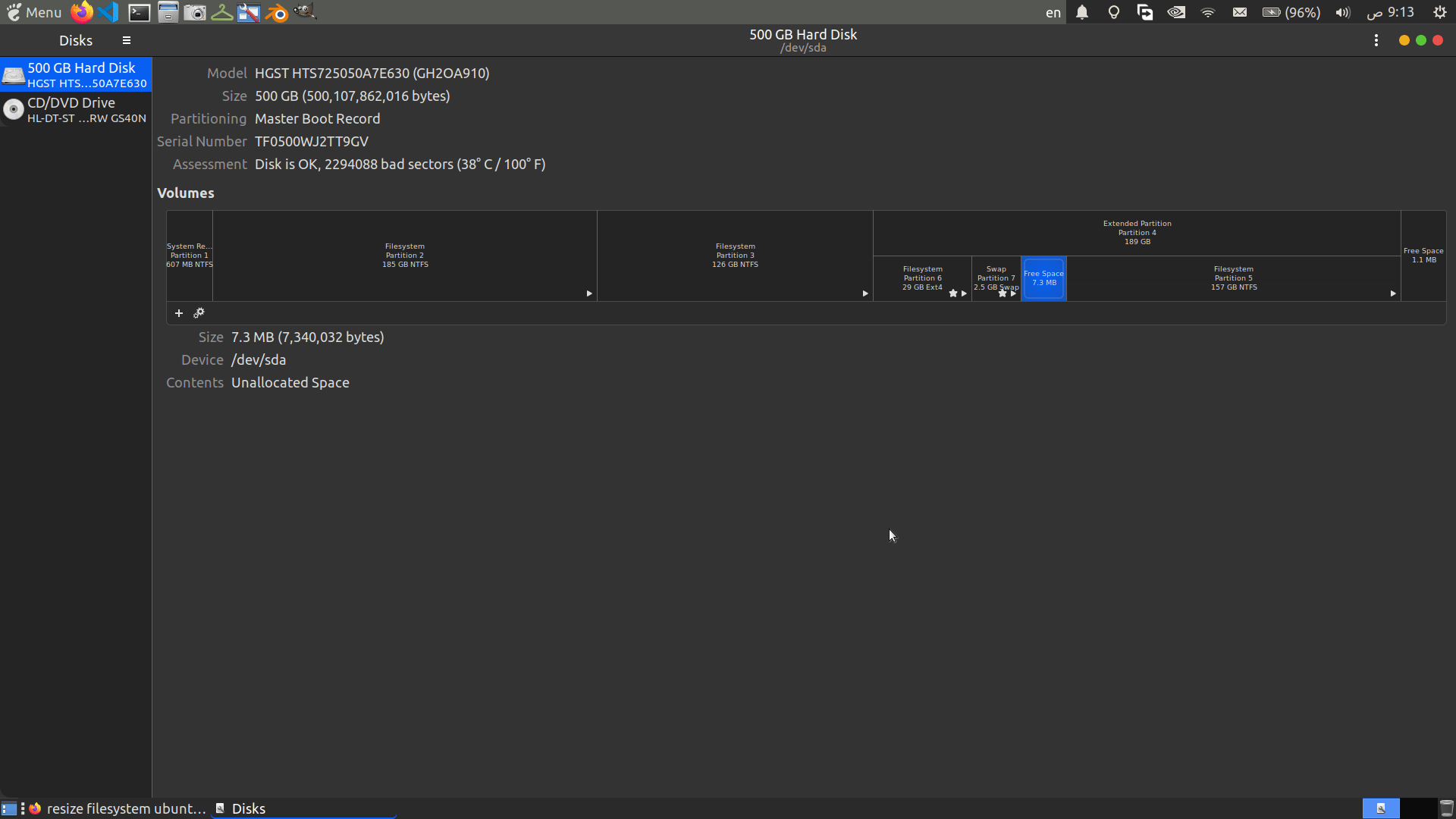This screenshot has width=1456, height=819.
Task: Expand the play arrow on Partition 2 segment
Action: point(589,292)
